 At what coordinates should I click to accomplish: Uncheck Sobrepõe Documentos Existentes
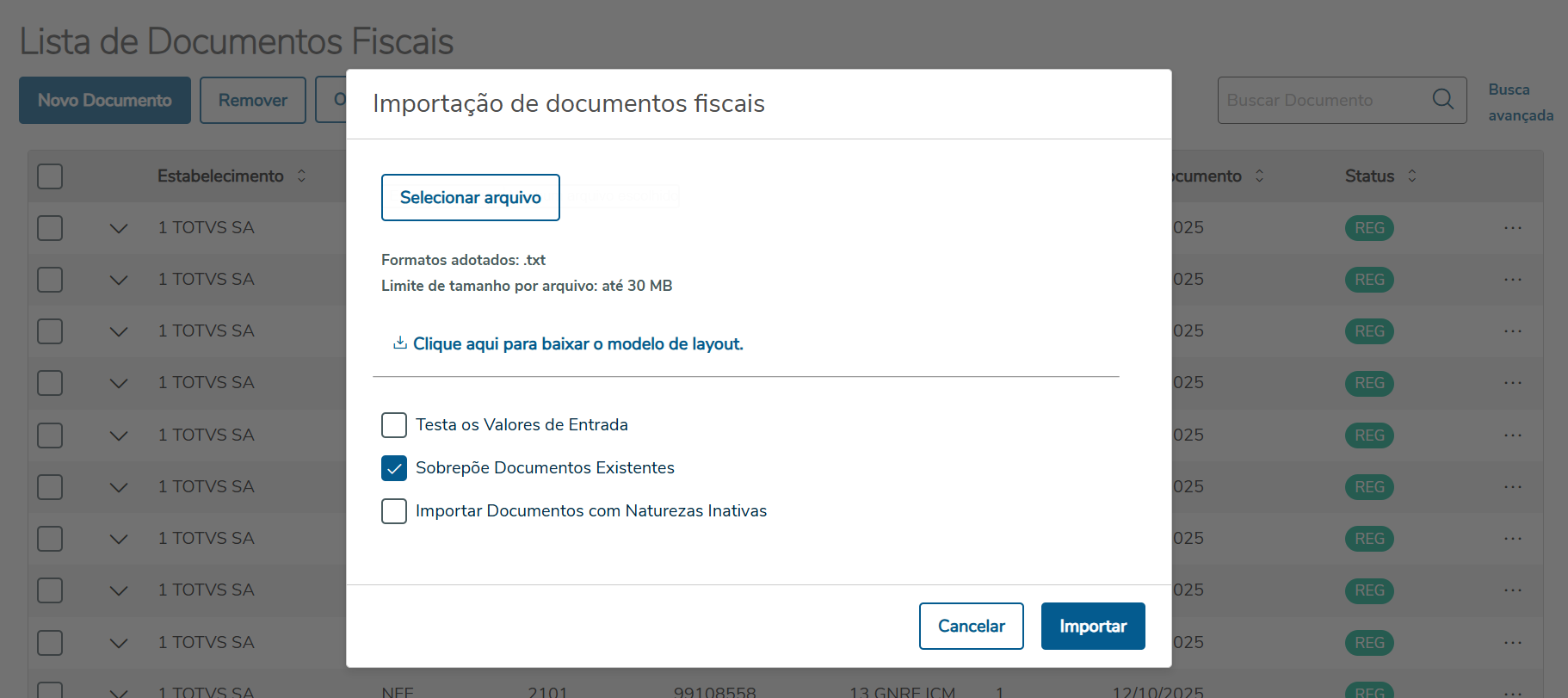coord(394,468)
